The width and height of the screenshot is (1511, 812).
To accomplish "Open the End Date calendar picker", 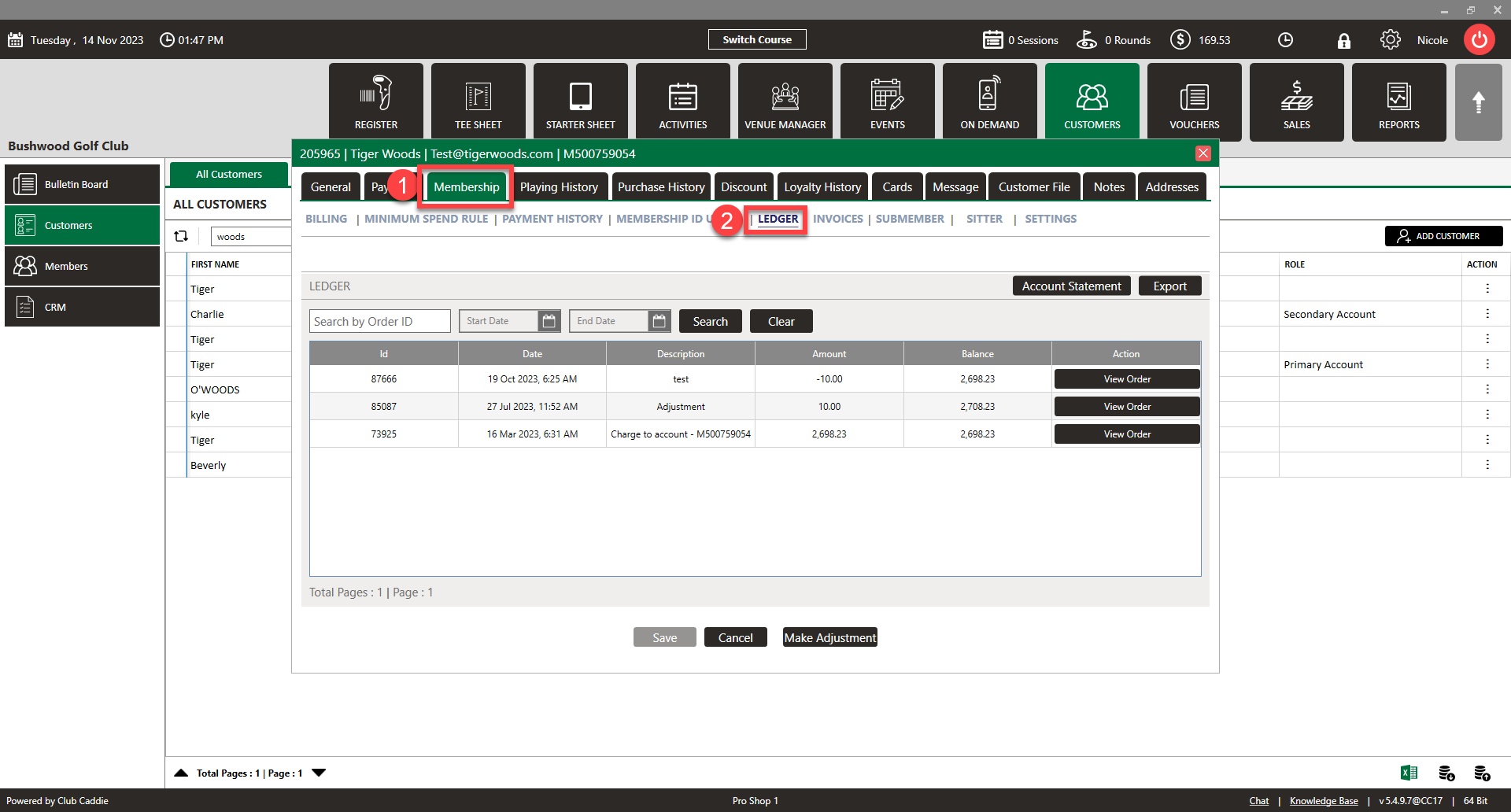I will coord(659,321).
